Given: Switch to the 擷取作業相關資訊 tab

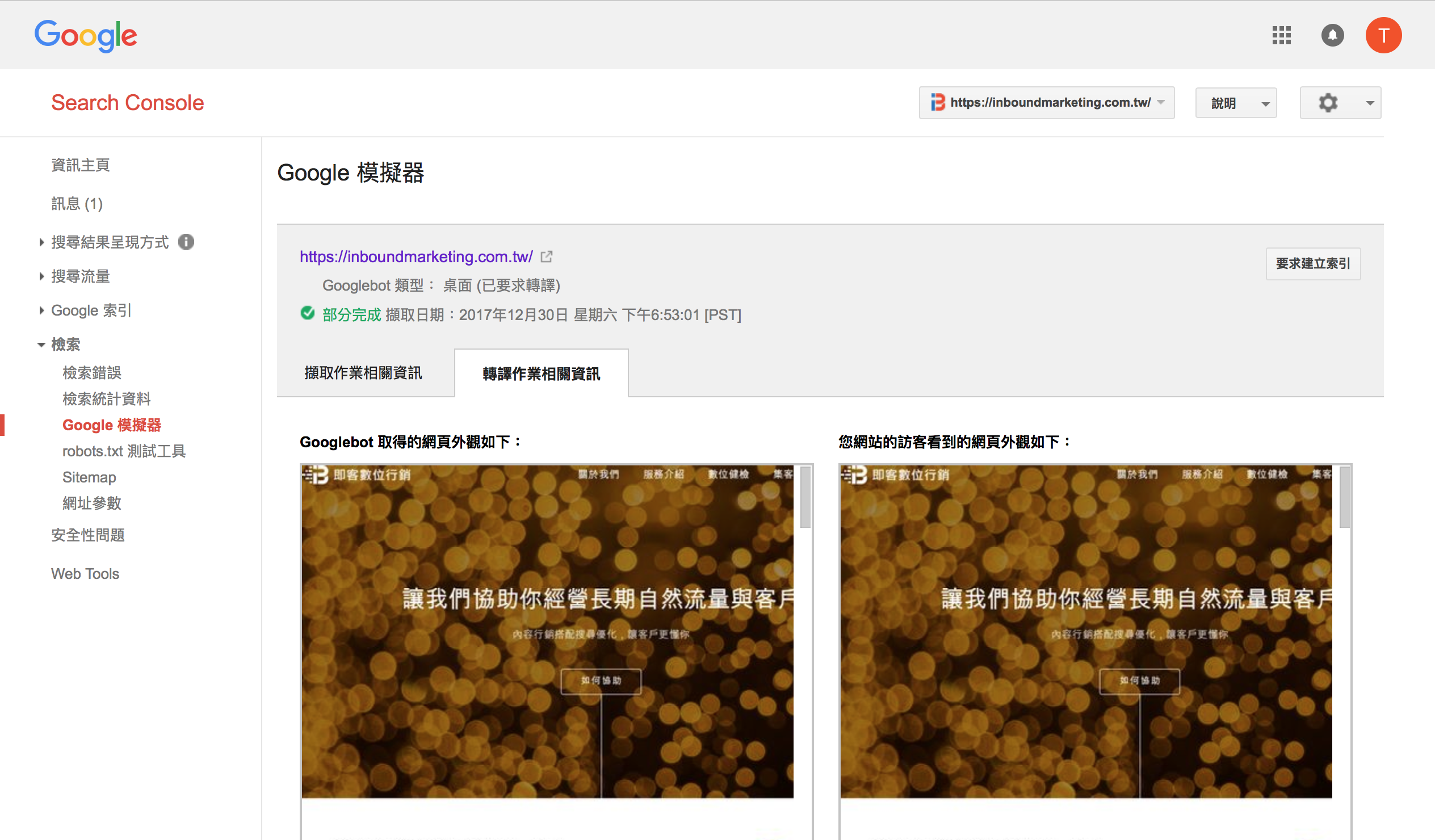Looking at the screenshot, I should (364, 373).
